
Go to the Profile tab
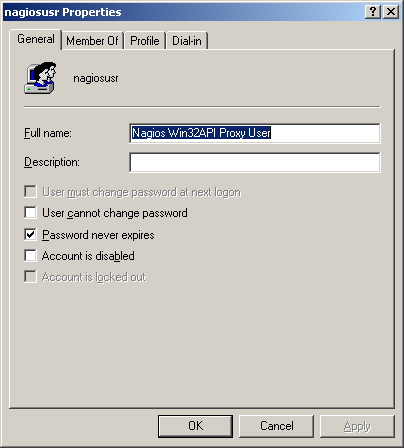pyautogui.click(x=145, y=41)
